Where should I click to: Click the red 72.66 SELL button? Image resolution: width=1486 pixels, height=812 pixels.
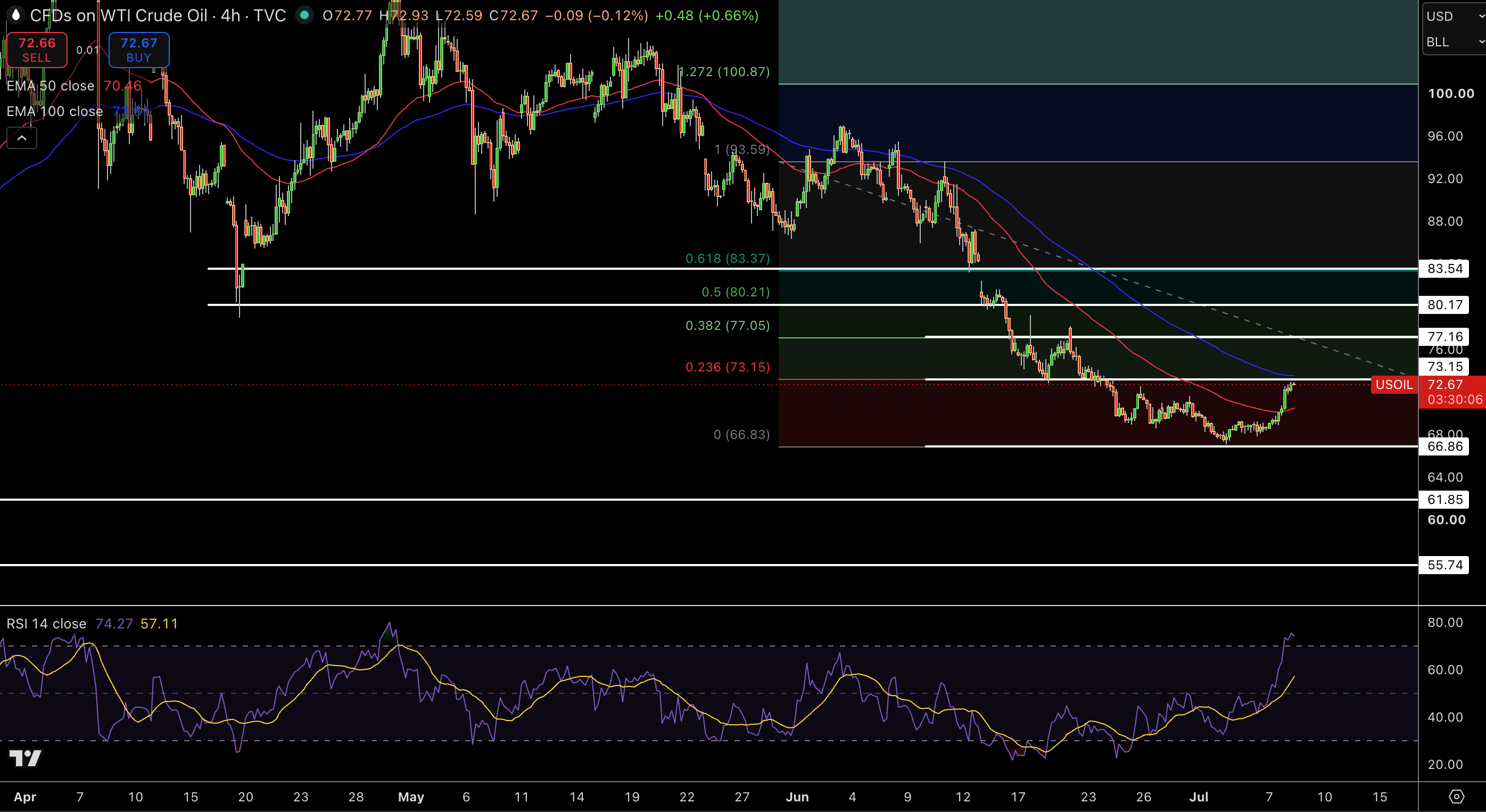(x=37, y=50)
